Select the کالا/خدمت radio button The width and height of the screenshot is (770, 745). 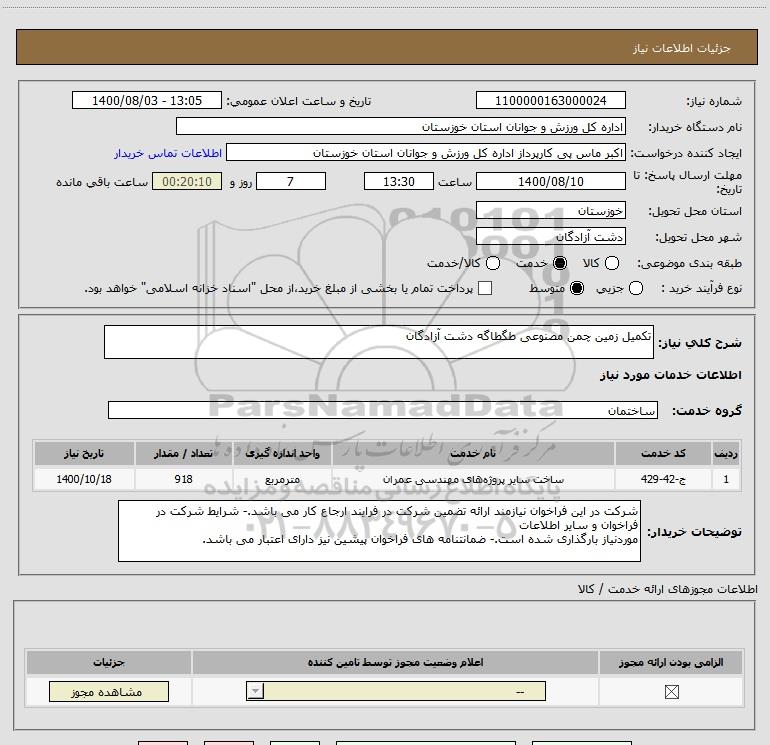(x=493, y=263)
